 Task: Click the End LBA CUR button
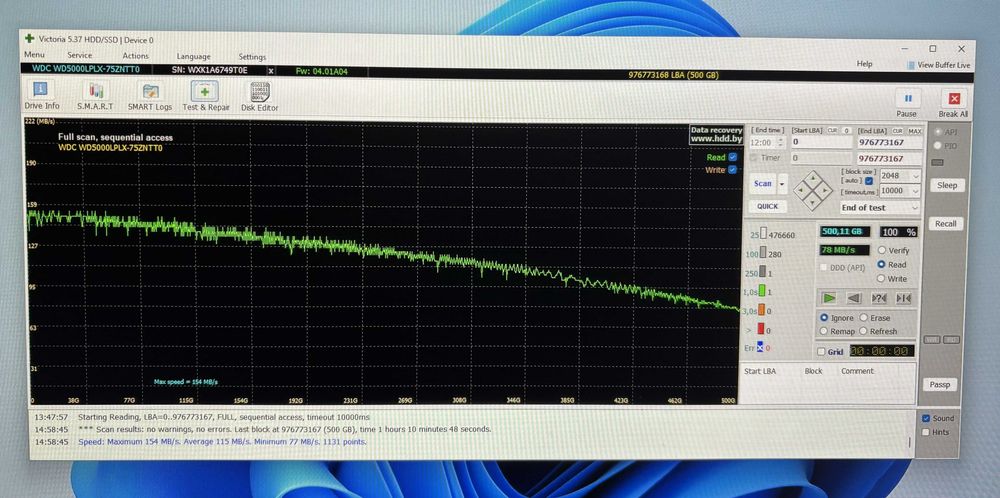pos(897,131)
